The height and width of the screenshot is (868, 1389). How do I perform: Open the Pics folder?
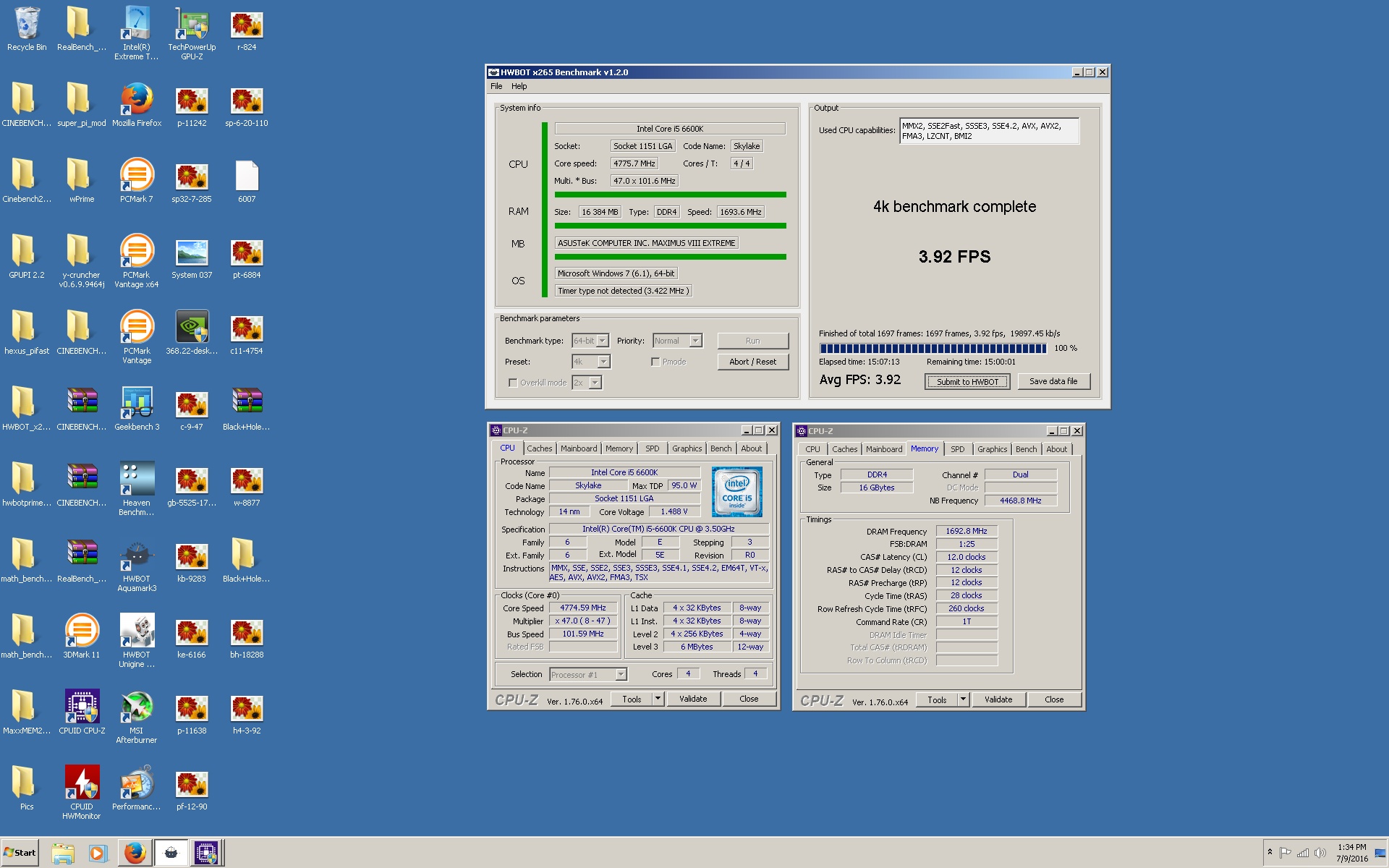click(x=27, y=789)
